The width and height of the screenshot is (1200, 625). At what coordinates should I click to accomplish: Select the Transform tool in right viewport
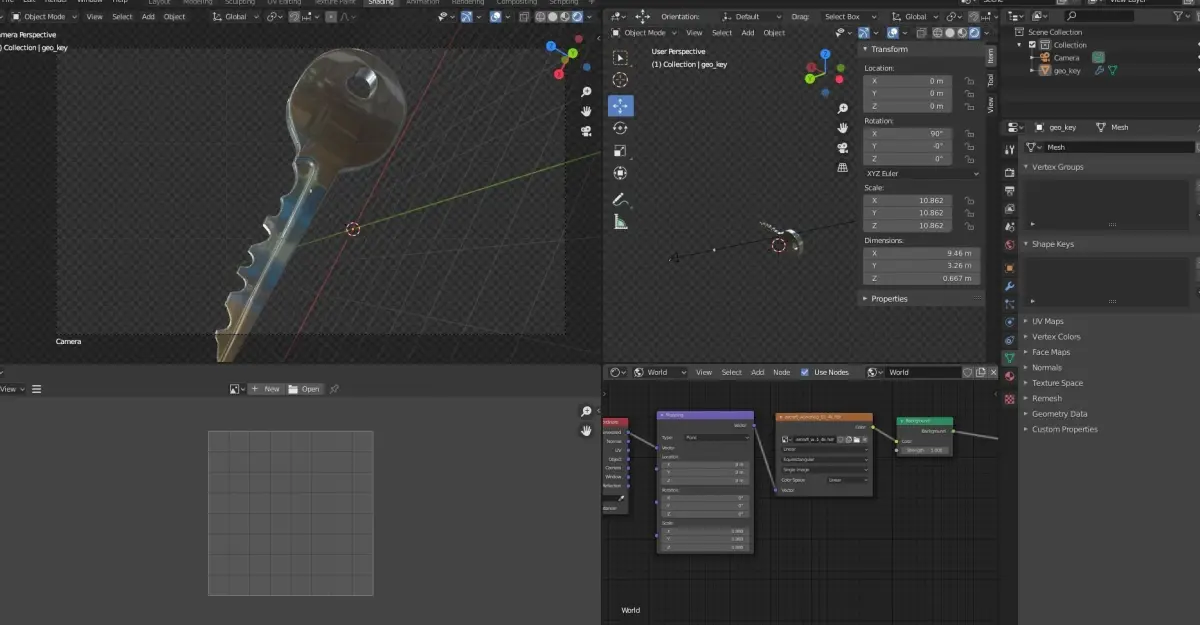(620, 173)
